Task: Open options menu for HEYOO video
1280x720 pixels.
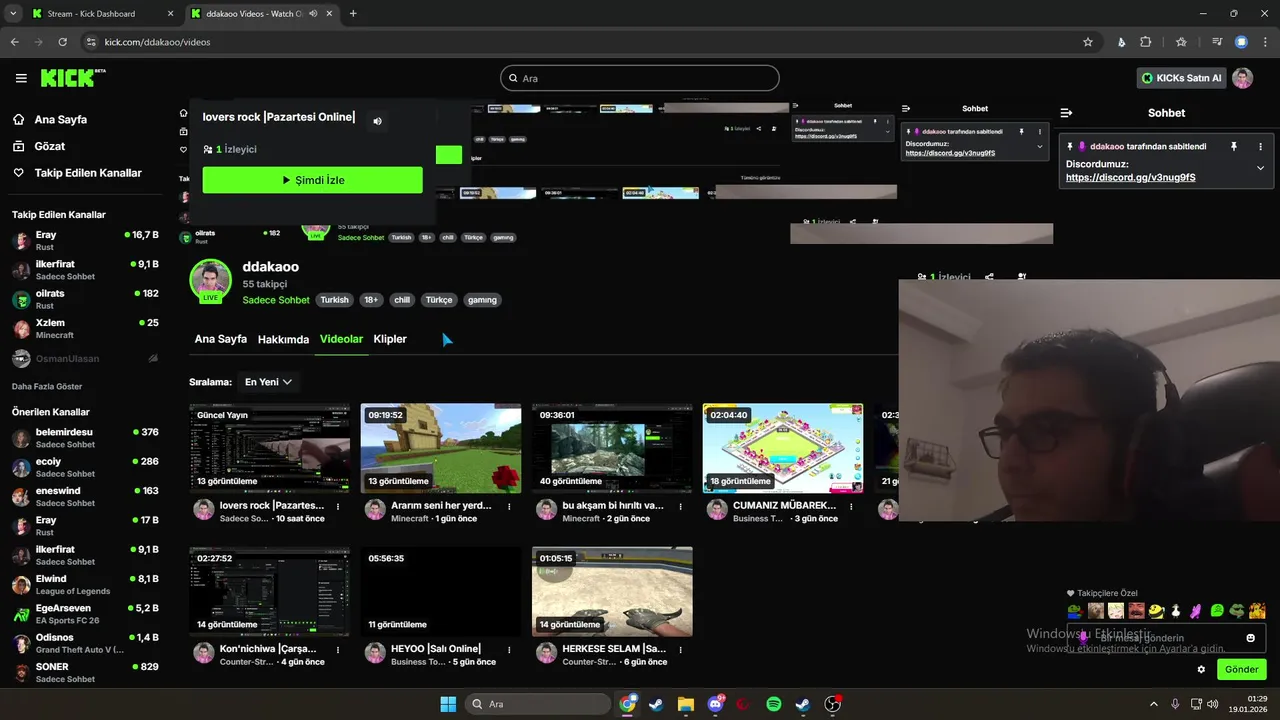Action: click(509, 649)
